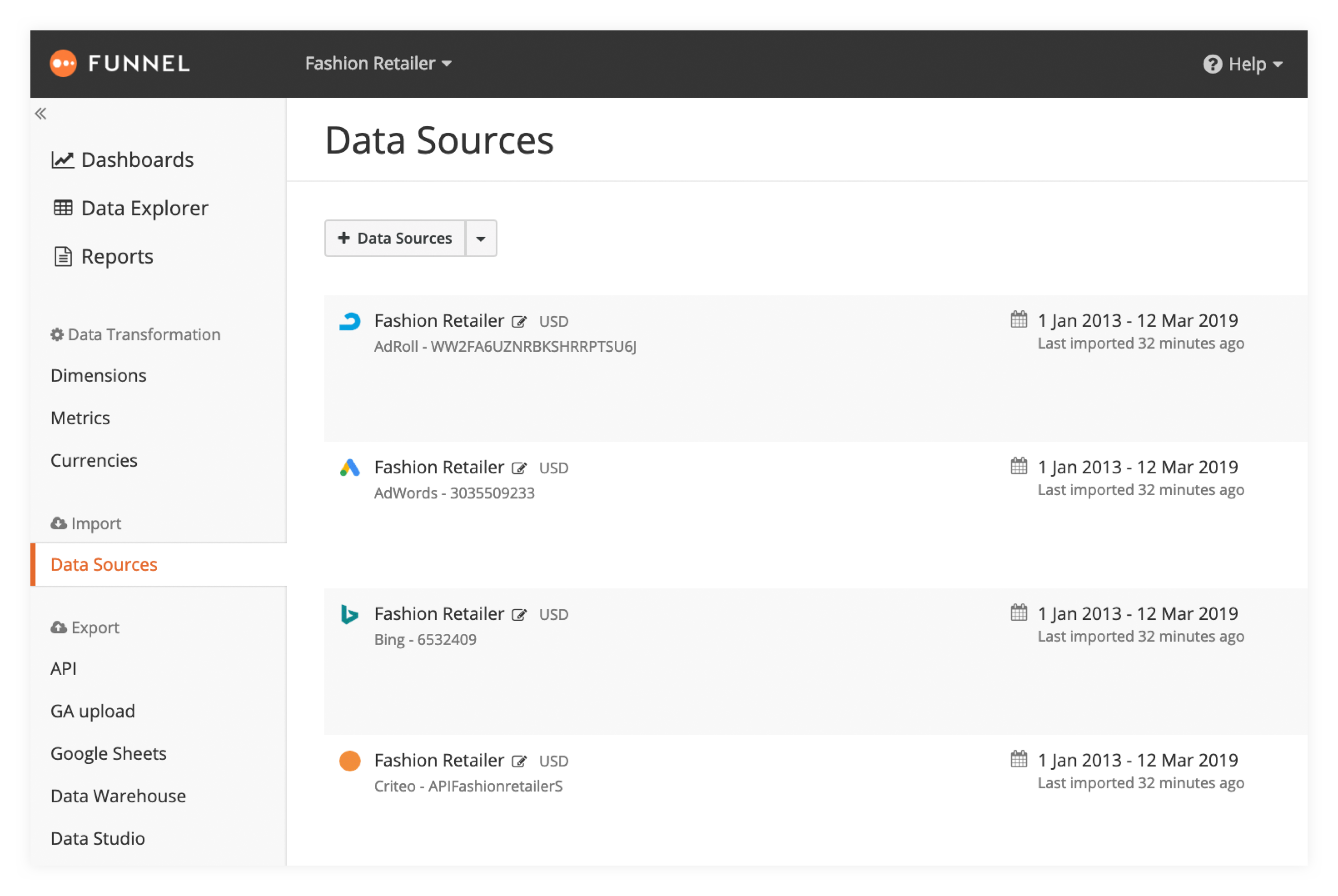Screen dimensions: 1338x896
Task: Open the Fashion Retailer account dropdown
Action: point(378,63)
